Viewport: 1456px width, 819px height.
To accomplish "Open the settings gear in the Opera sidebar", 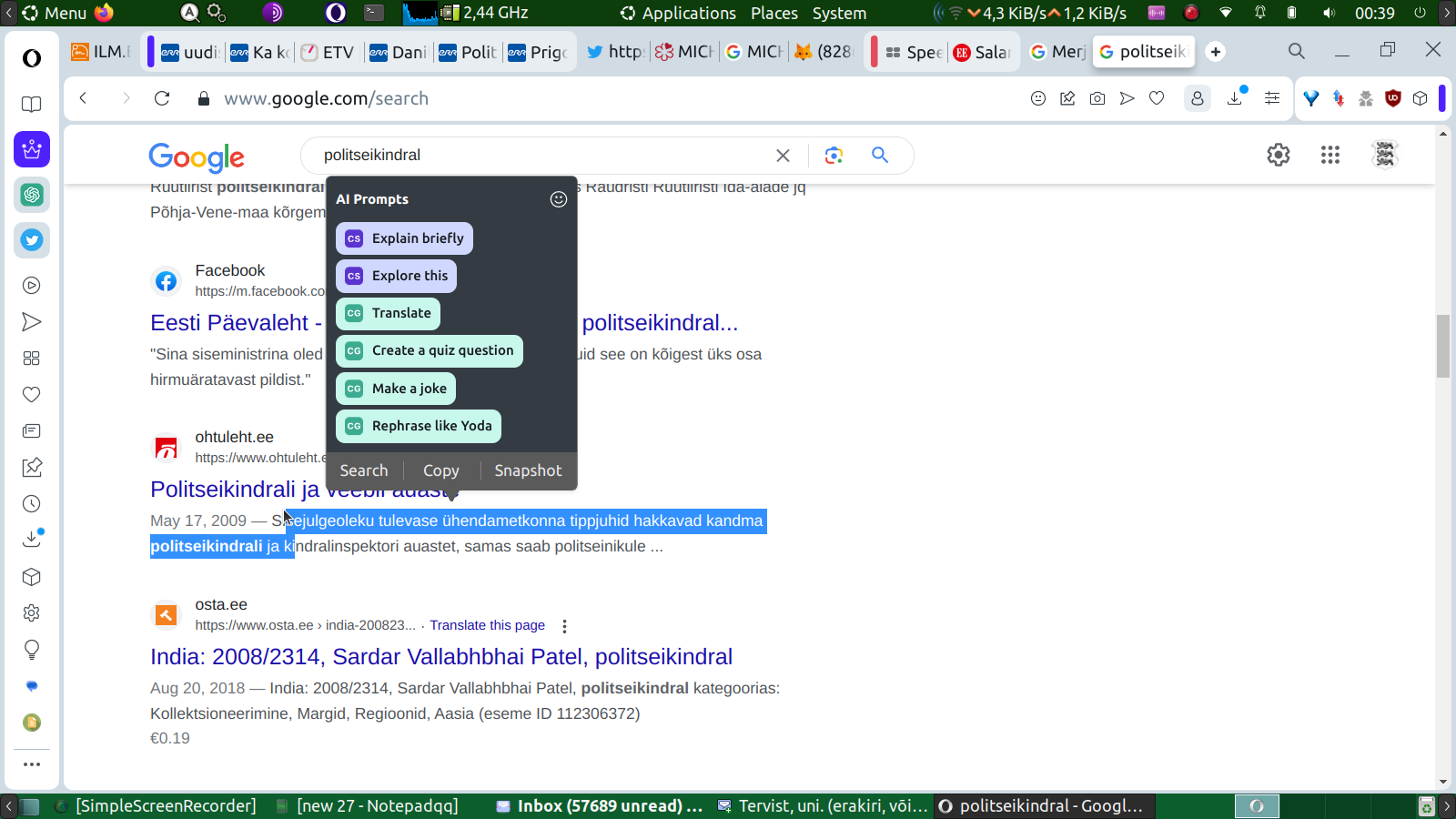I will click(32, 613).
